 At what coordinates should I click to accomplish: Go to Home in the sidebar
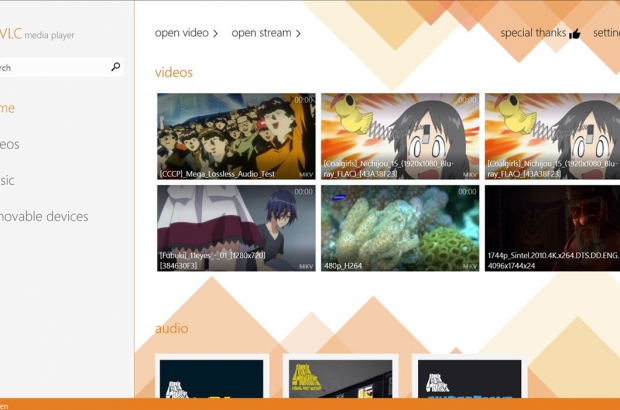(7, 108)
